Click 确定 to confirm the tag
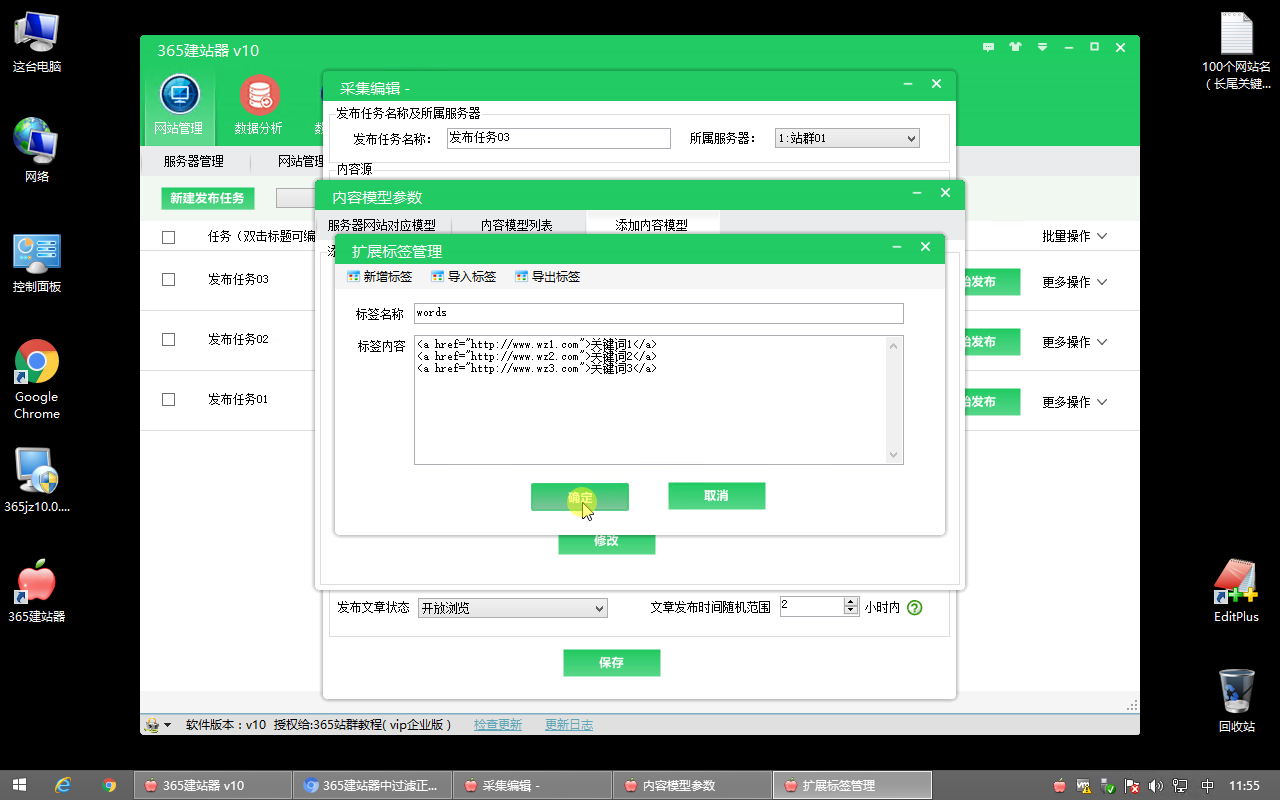Viewport: 1280px width, 800px height. click(580, 497)
